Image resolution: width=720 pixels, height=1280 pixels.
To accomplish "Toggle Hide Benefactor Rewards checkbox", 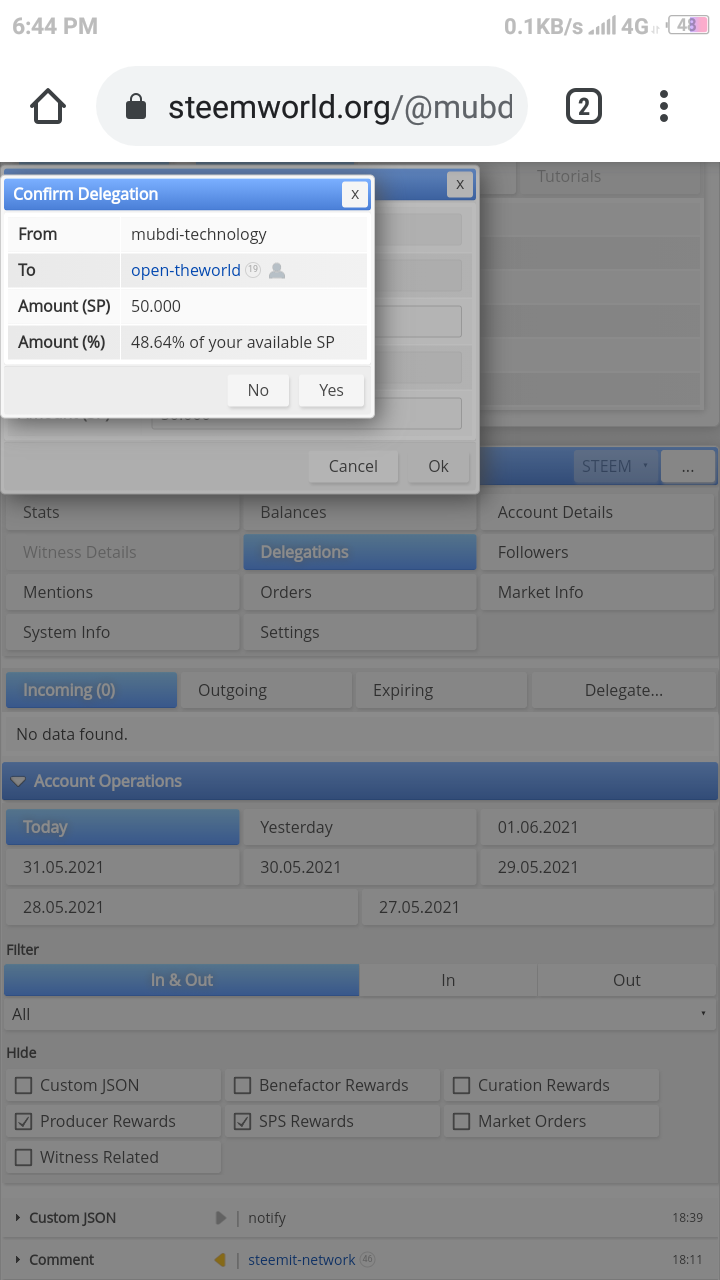I will (243, 1085).
